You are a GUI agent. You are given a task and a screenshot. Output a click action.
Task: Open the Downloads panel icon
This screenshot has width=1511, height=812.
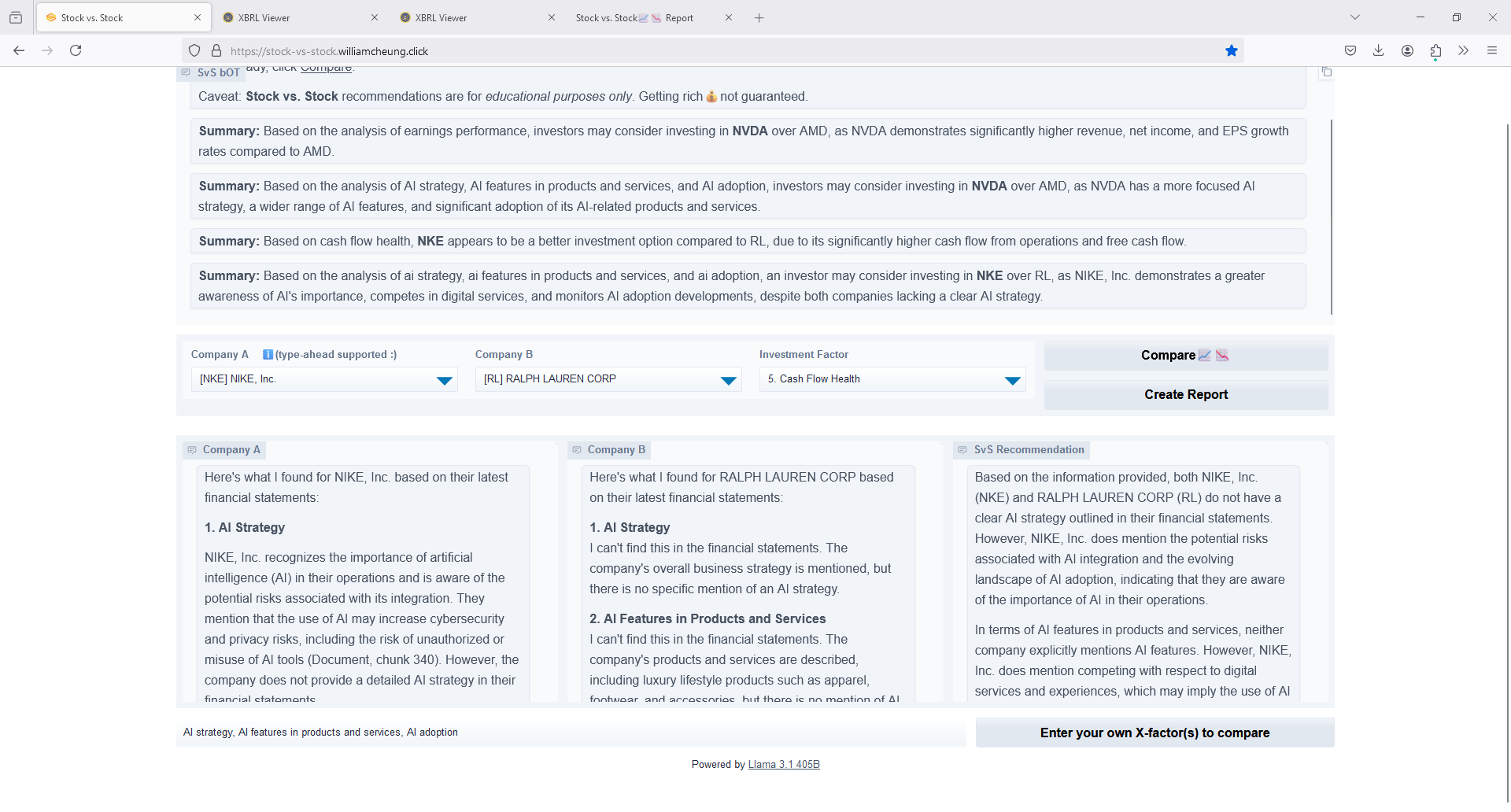coord(1379,50)
